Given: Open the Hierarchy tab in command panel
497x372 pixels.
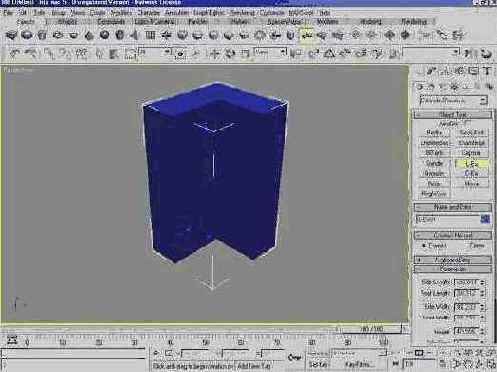Looking at the screenshot, I should pos(445,71).
